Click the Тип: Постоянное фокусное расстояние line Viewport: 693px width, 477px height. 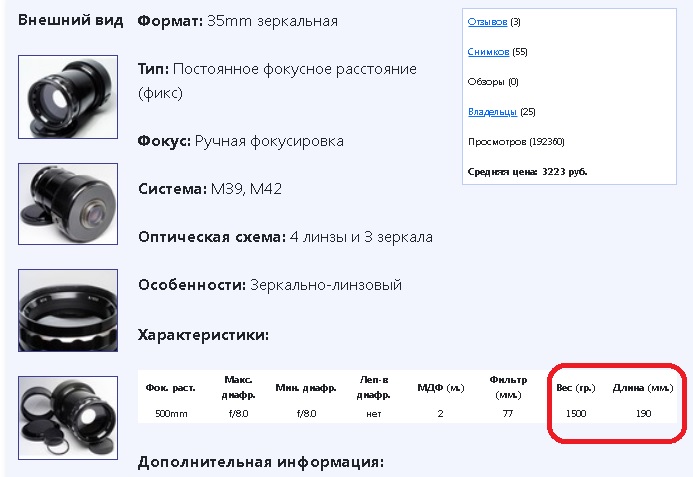click(277, 81)
